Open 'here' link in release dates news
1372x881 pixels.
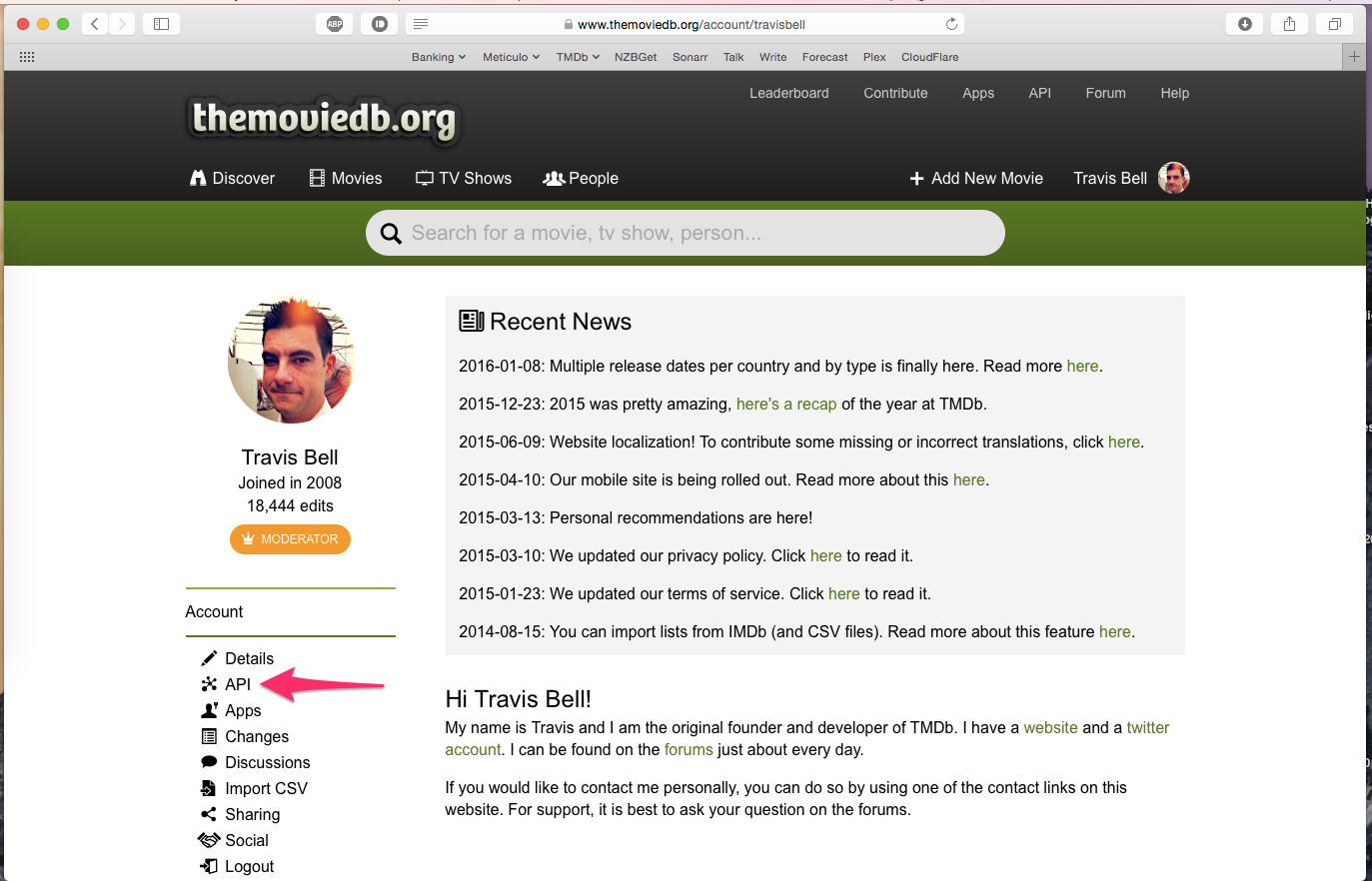(1082, 366)
